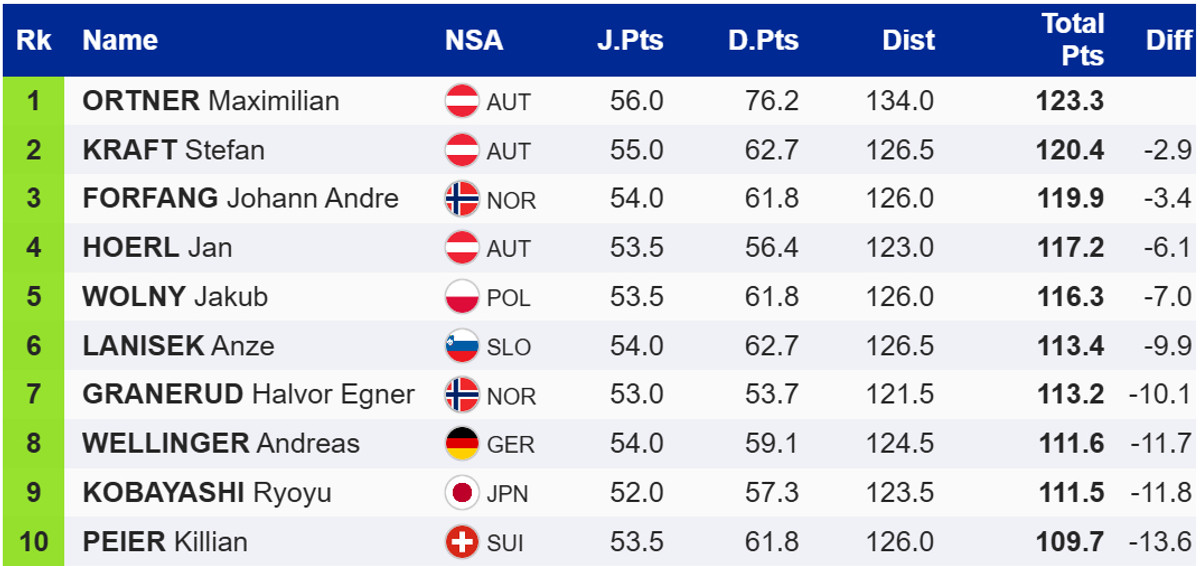Click the Norwegian flag in GRANERUD row

point(462,395)
